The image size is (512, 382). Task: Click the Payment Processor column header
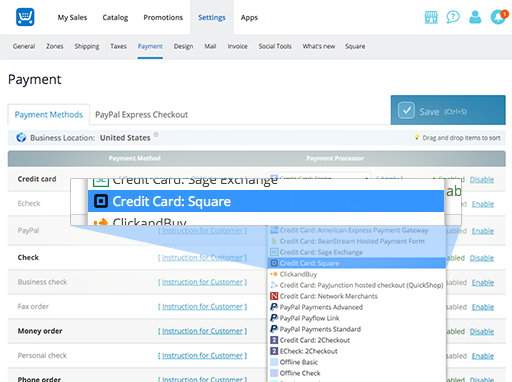[x=335, y=158]
